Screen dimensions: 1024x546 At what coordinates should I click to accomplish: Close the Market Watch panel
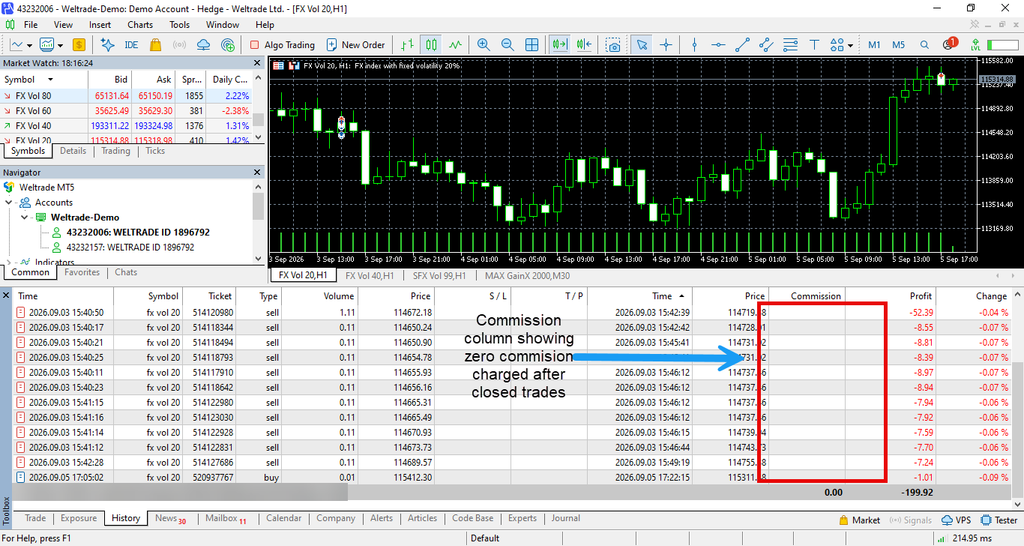point(257,63)
